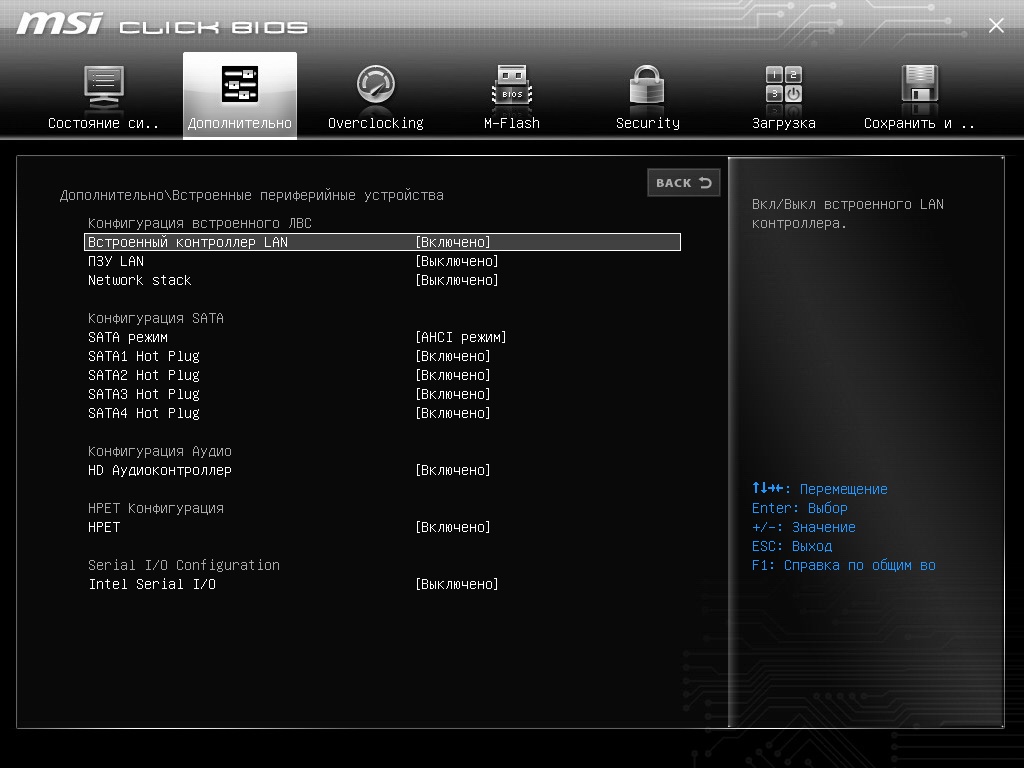Switch to the M-Flash tab label

pyautogui.click(x=512, y=123)
